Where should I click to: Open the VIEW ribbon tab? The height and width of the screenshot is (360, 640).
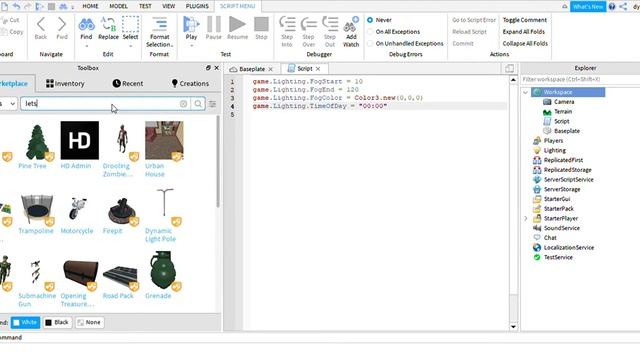(169, 6)
